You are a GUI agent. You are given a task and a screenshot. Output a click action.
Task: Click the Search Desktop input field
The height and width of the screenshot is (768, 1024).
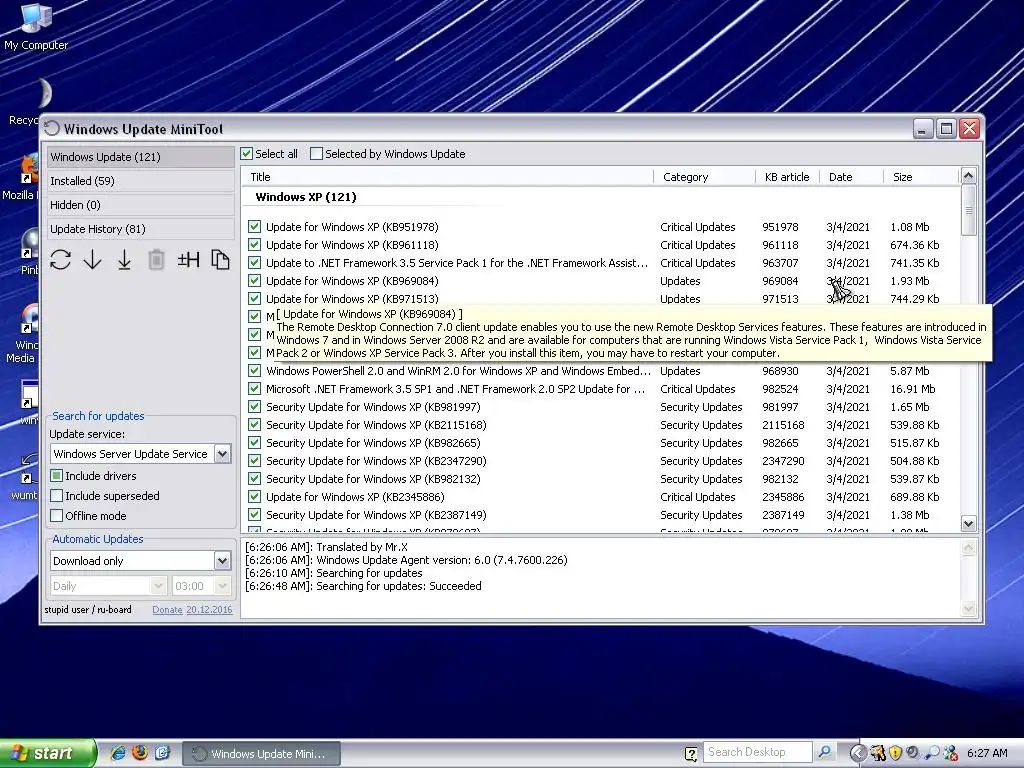(758, 752)
